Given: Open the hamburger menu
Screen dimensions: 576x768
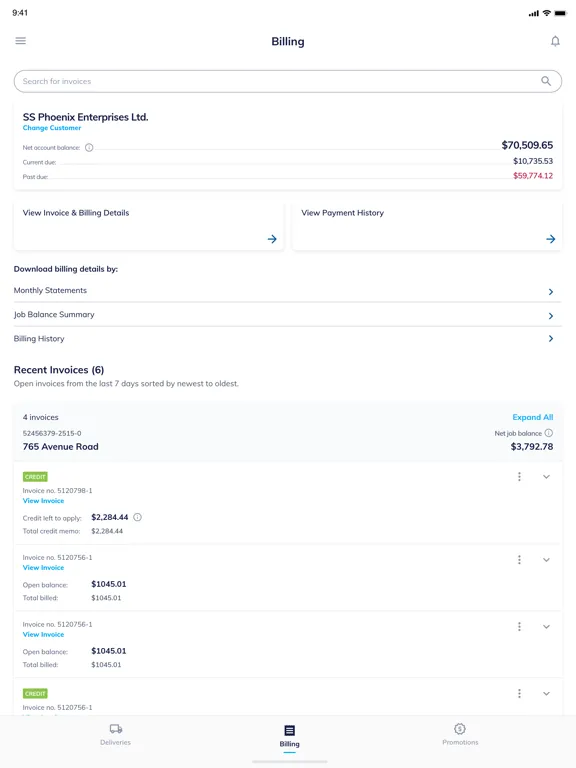Looking at the screenshot, I should (21, 41).
